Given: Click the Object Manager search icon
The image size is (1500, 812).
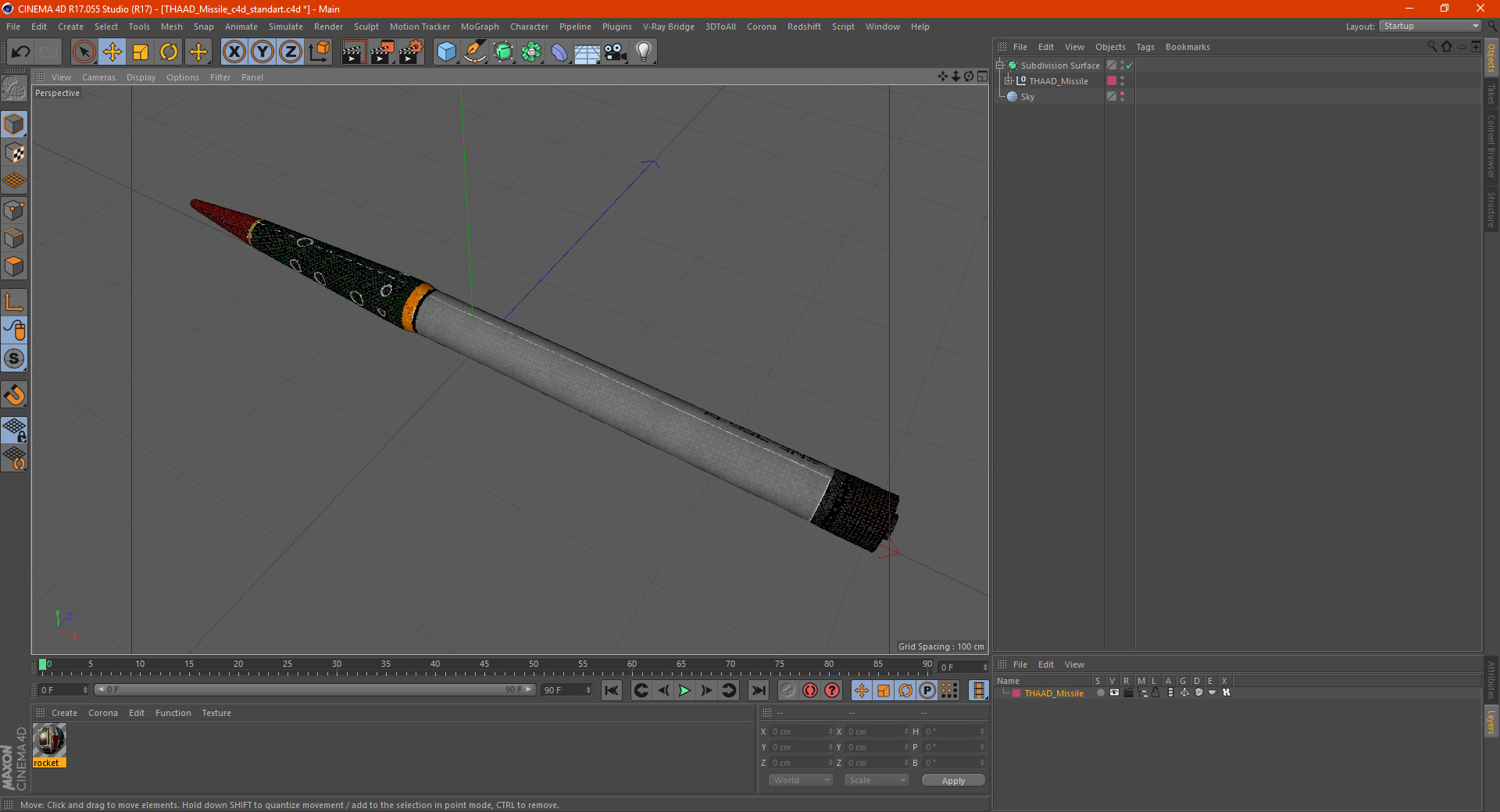Looking at the screenshot, I should 1431,47.
